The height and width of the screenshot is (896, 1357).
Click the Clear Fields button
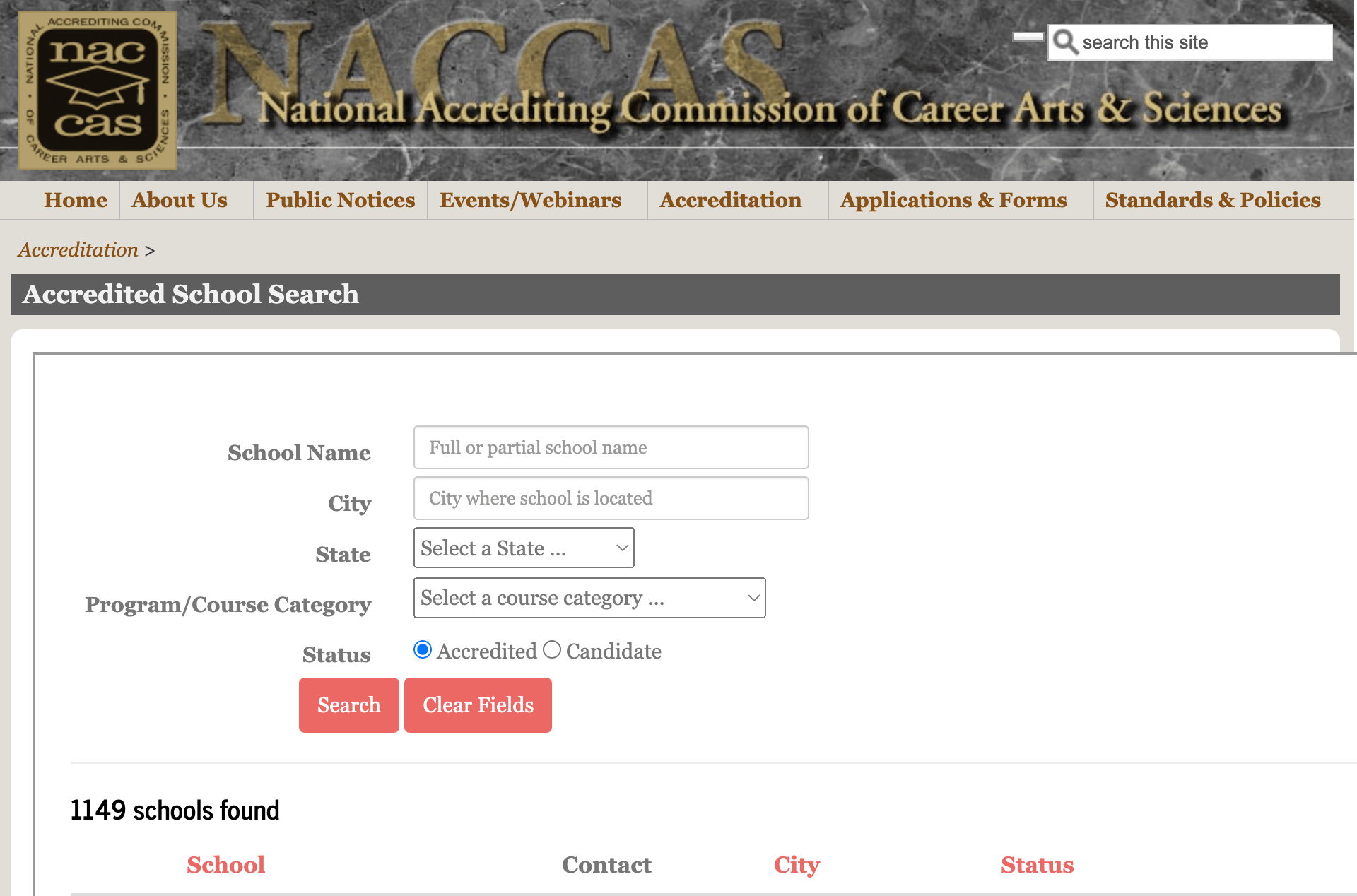[x=478, y=705]
